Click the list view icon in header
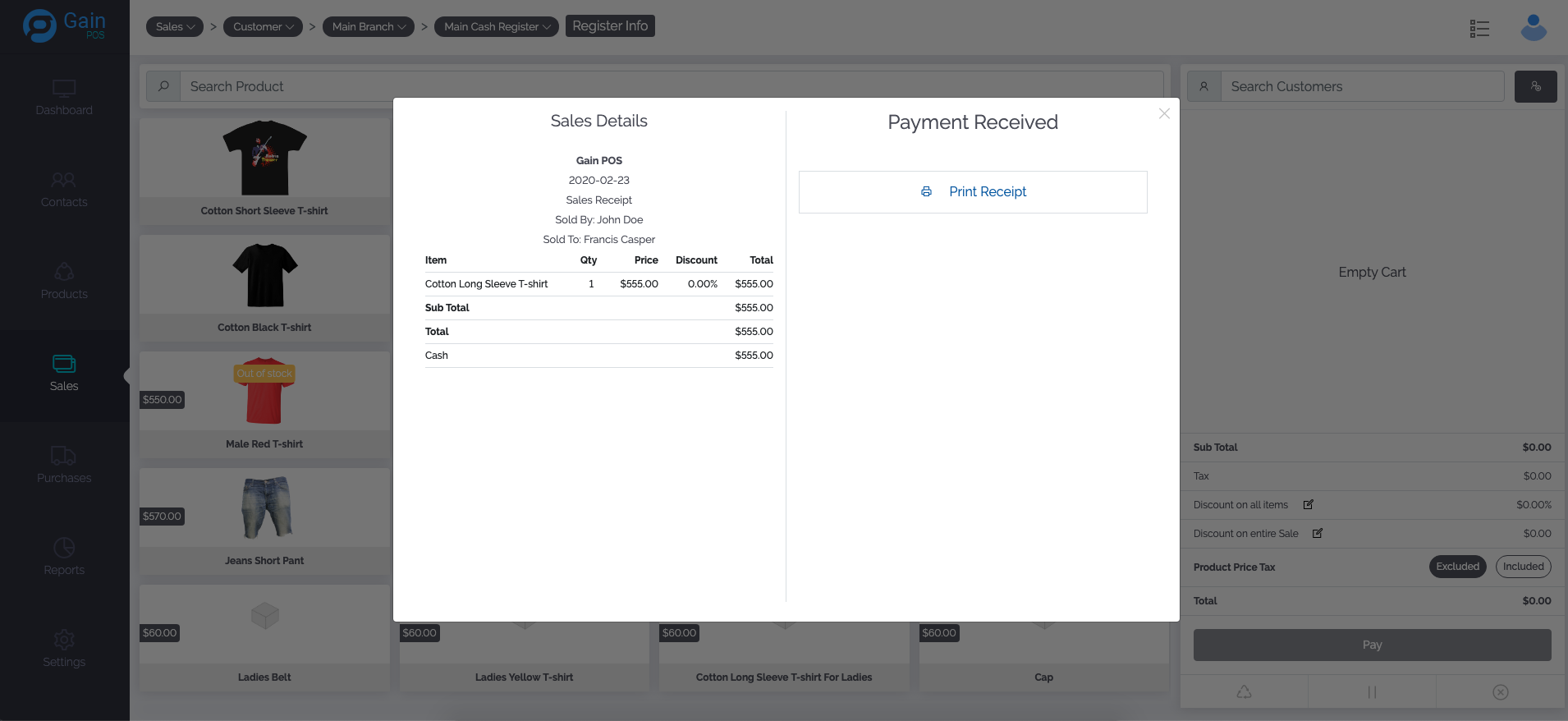The height and width of the screenshot is (721, 1568). click(x=1479, y=29)
